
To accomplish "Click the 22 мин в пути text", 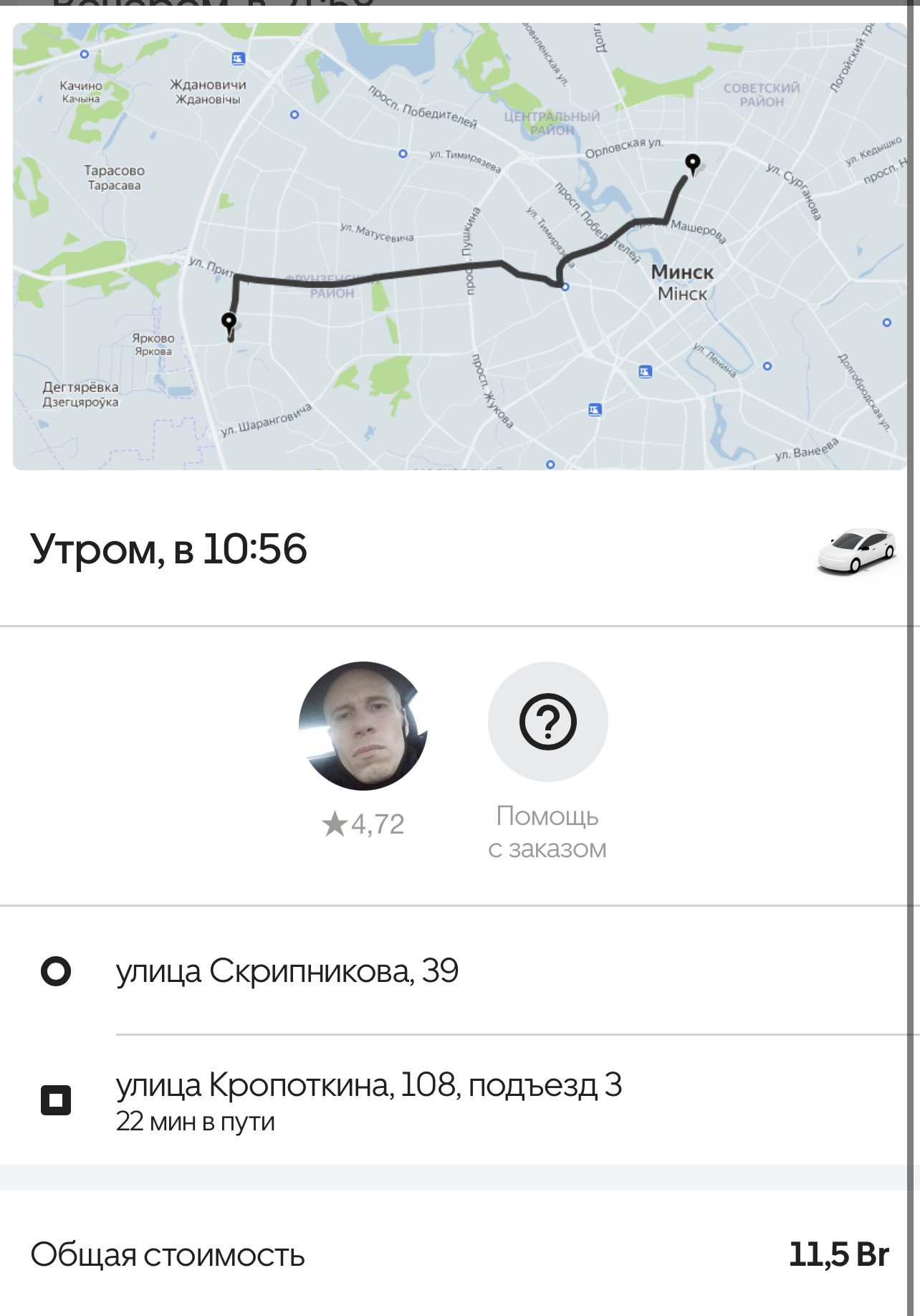I will tap(196, 1122).
